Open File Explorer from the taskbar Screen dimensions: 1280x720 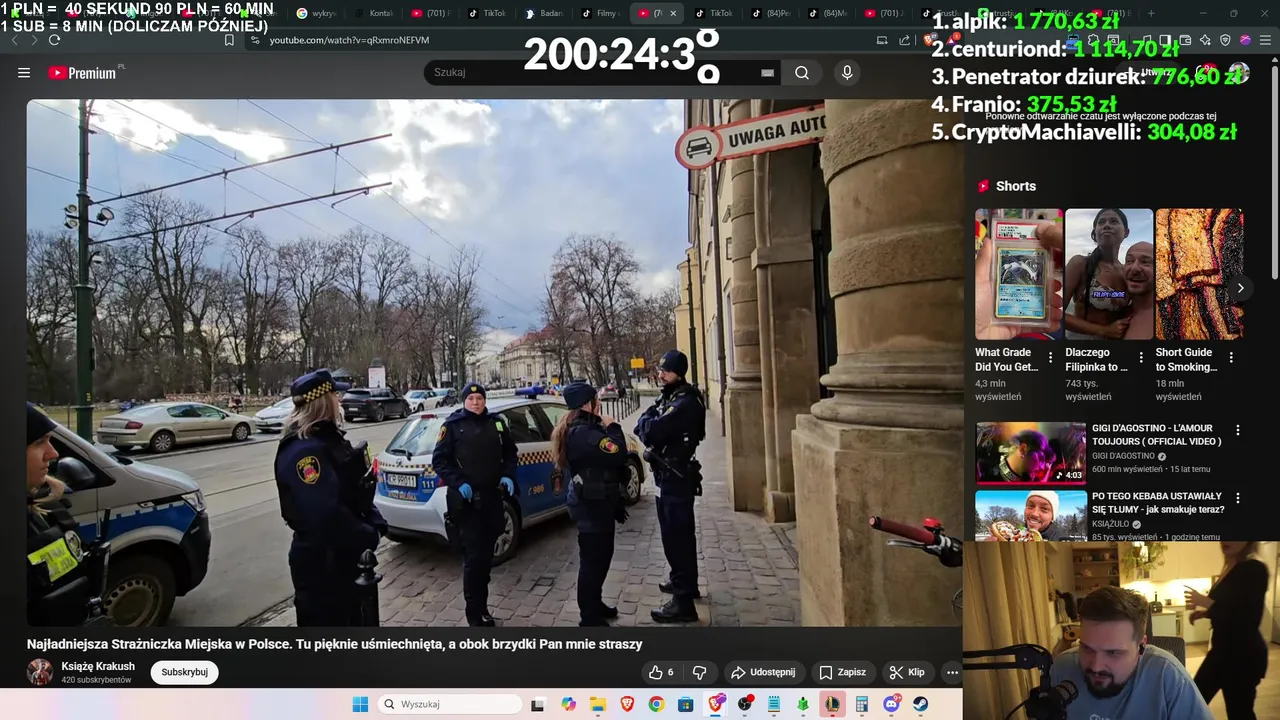[597, 704]
